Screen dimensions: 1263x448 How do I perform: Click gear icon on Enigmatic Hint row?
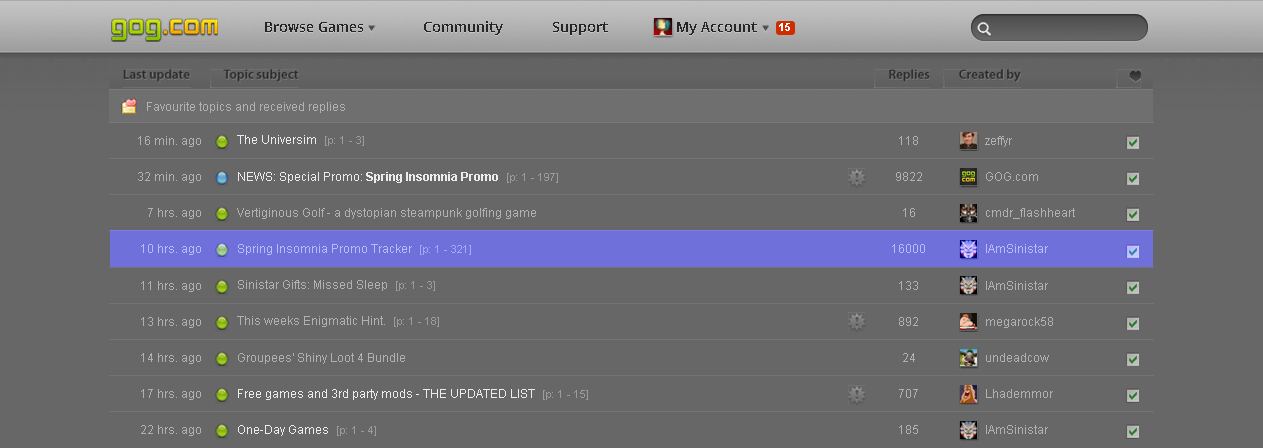856,321
